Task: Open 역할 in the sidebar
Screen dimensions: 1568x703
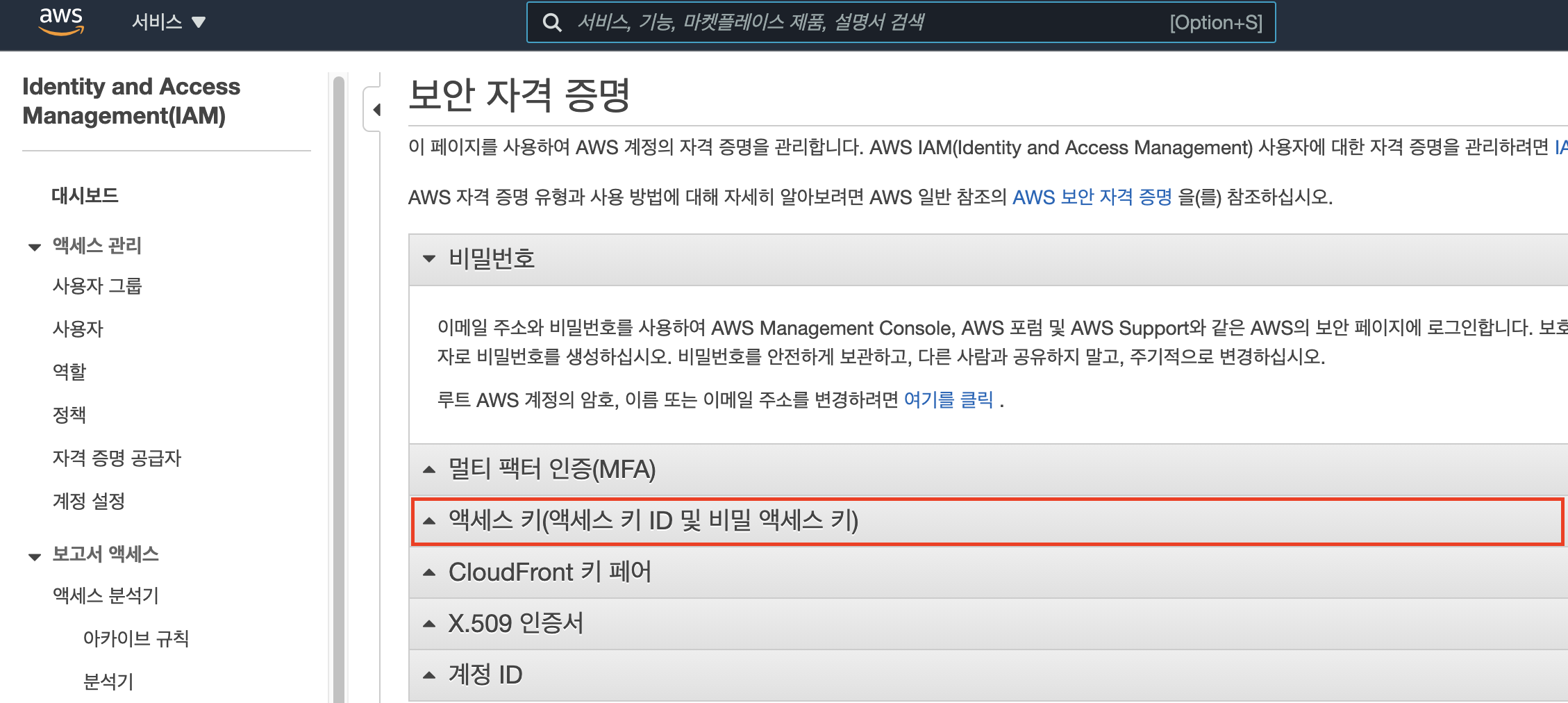Action: [69, 372]
